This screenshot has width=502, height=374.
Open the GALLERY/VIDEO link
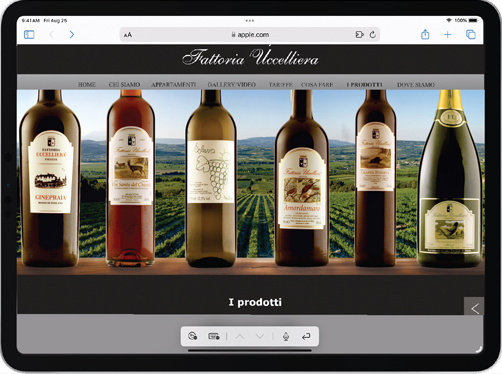232,85
